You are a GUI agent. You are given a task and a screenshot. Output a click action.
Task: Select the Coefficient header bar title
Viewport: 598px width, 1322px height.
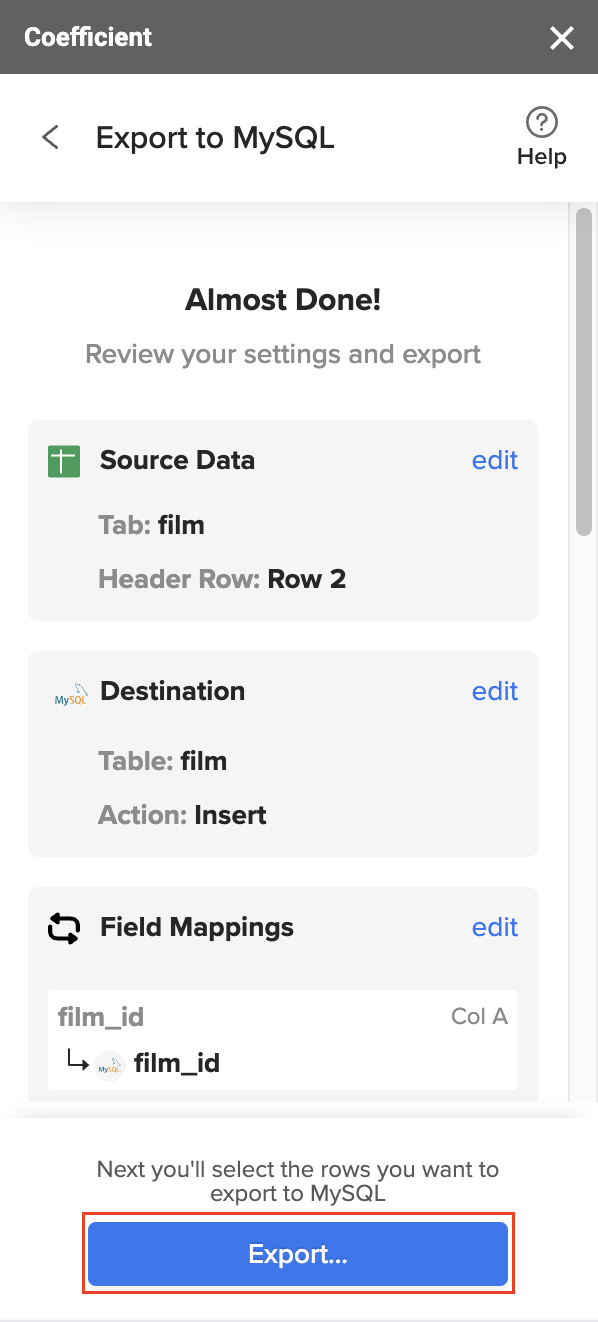tap(88, 37)
